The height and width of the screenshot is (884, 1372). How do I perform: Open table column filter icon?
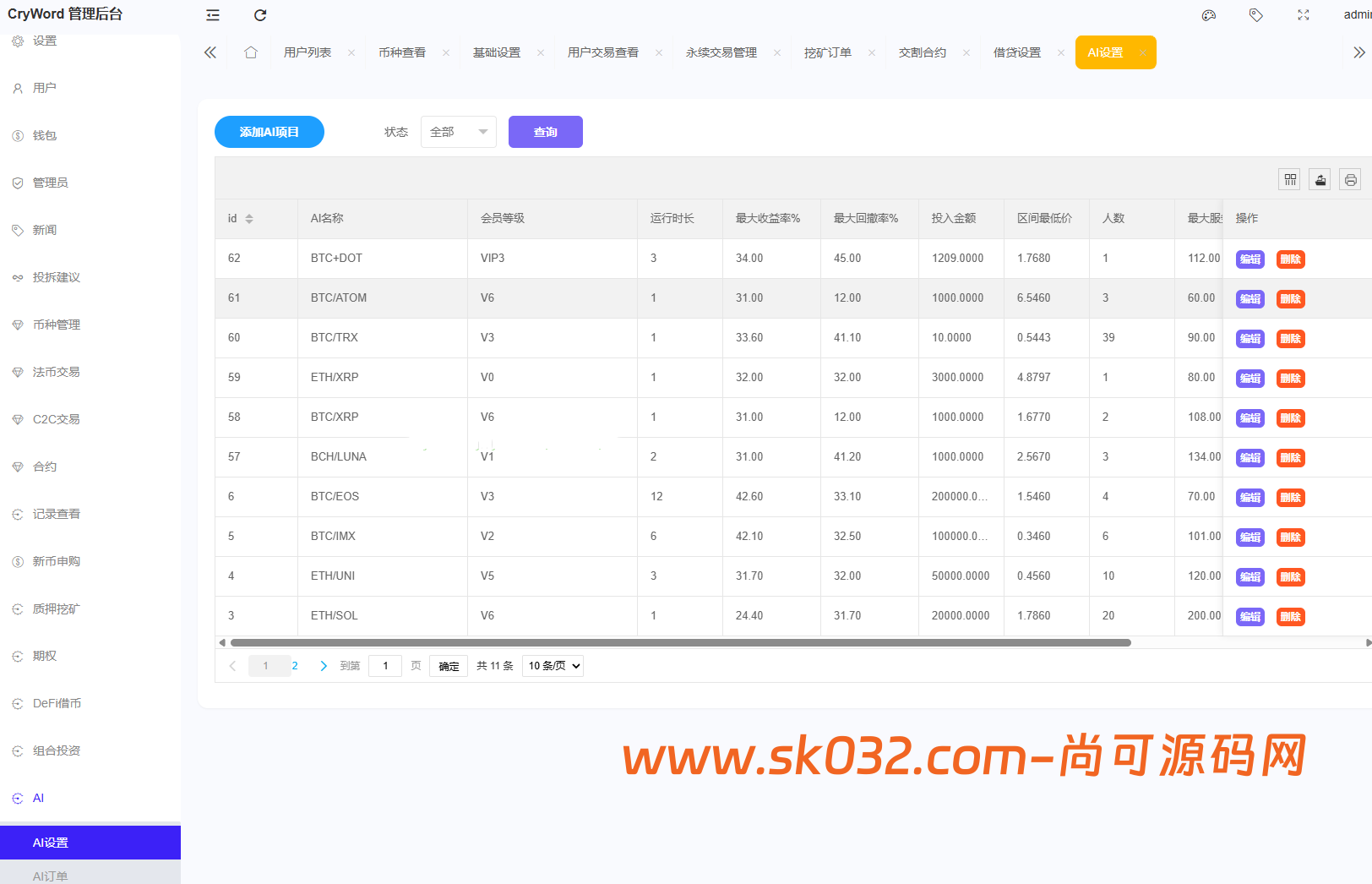coord(1290,179)
